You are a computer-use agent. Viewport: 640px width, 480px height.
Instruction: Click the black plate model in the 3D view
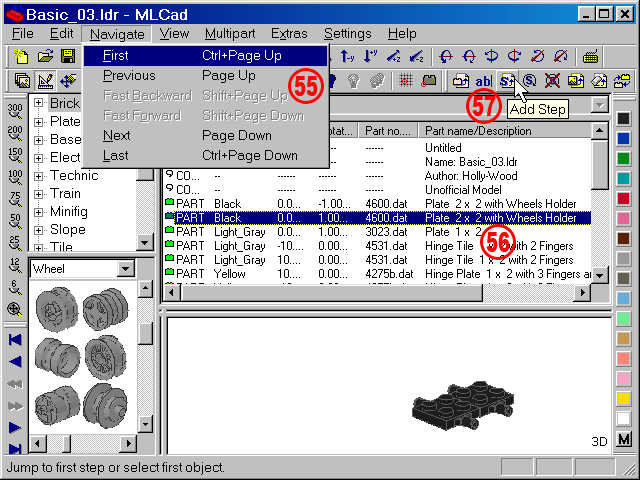(462, 405)
